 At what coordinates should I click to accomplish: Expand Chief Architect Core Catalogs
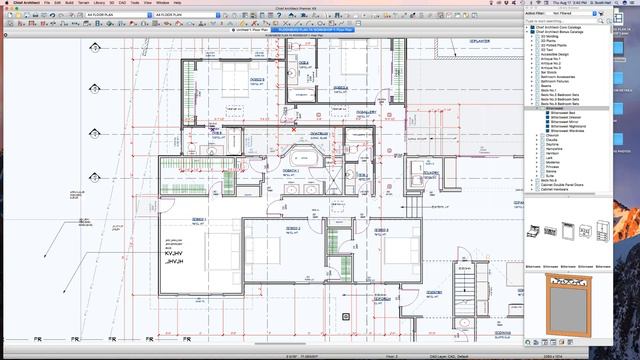527,27
